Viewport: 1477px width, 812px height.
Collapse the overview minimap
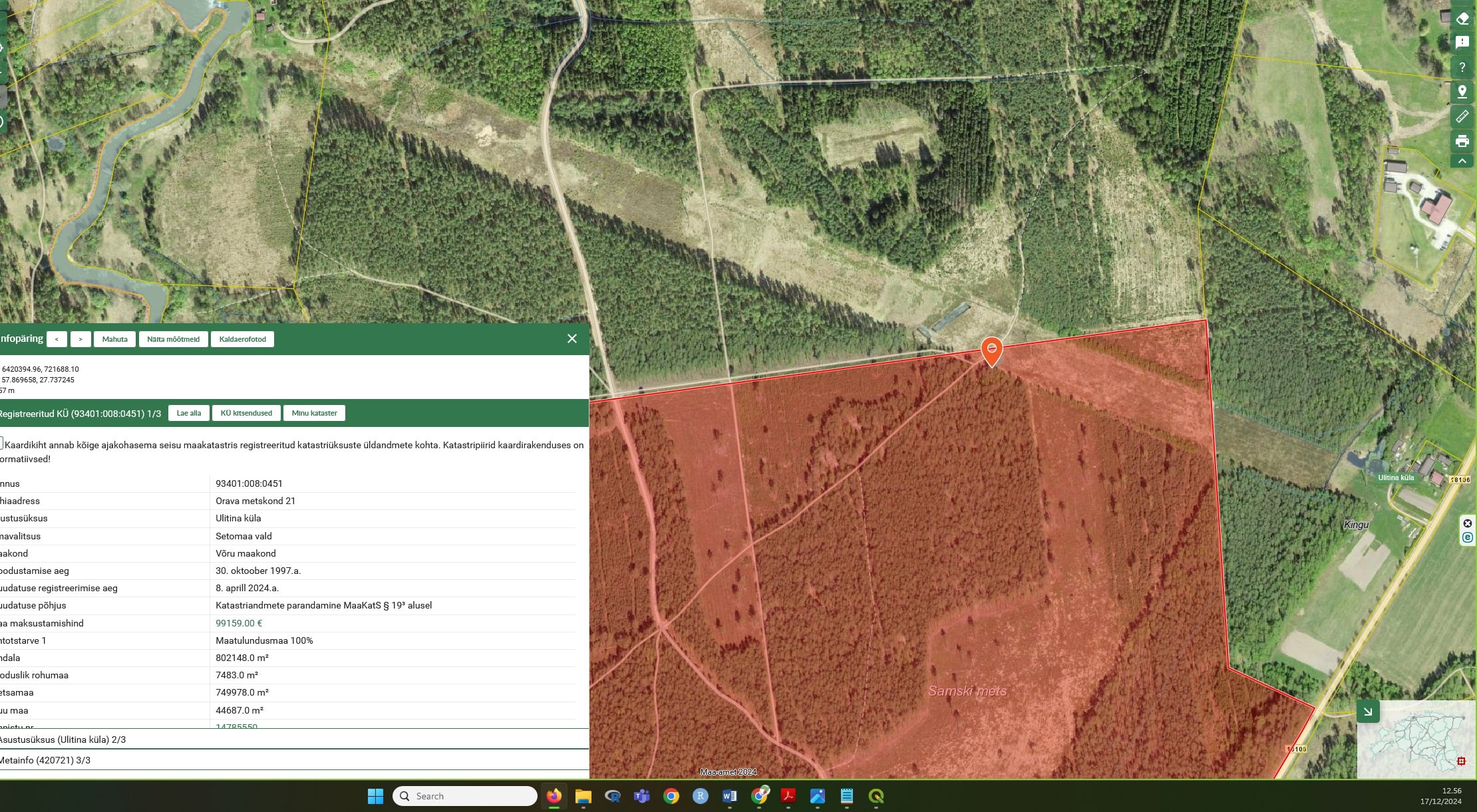pos(1368,711)
